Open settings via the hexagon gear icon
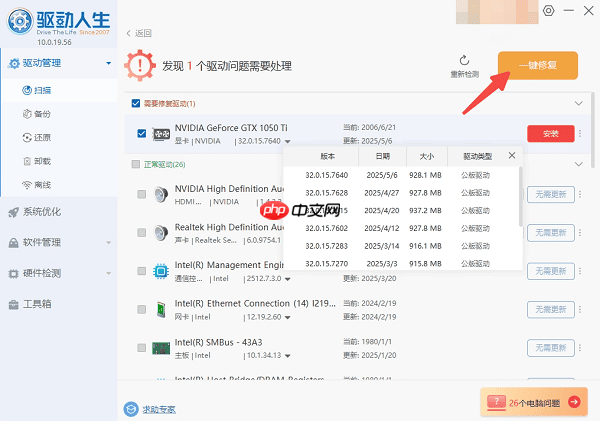Image resolution: width=600 pixels, height=421 pixels. [548, 10]
